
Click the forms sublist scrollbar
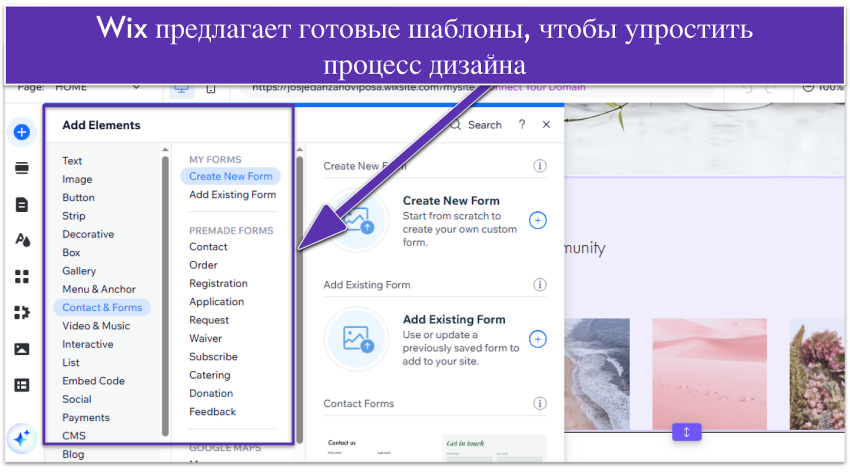(x=299, y=300)
